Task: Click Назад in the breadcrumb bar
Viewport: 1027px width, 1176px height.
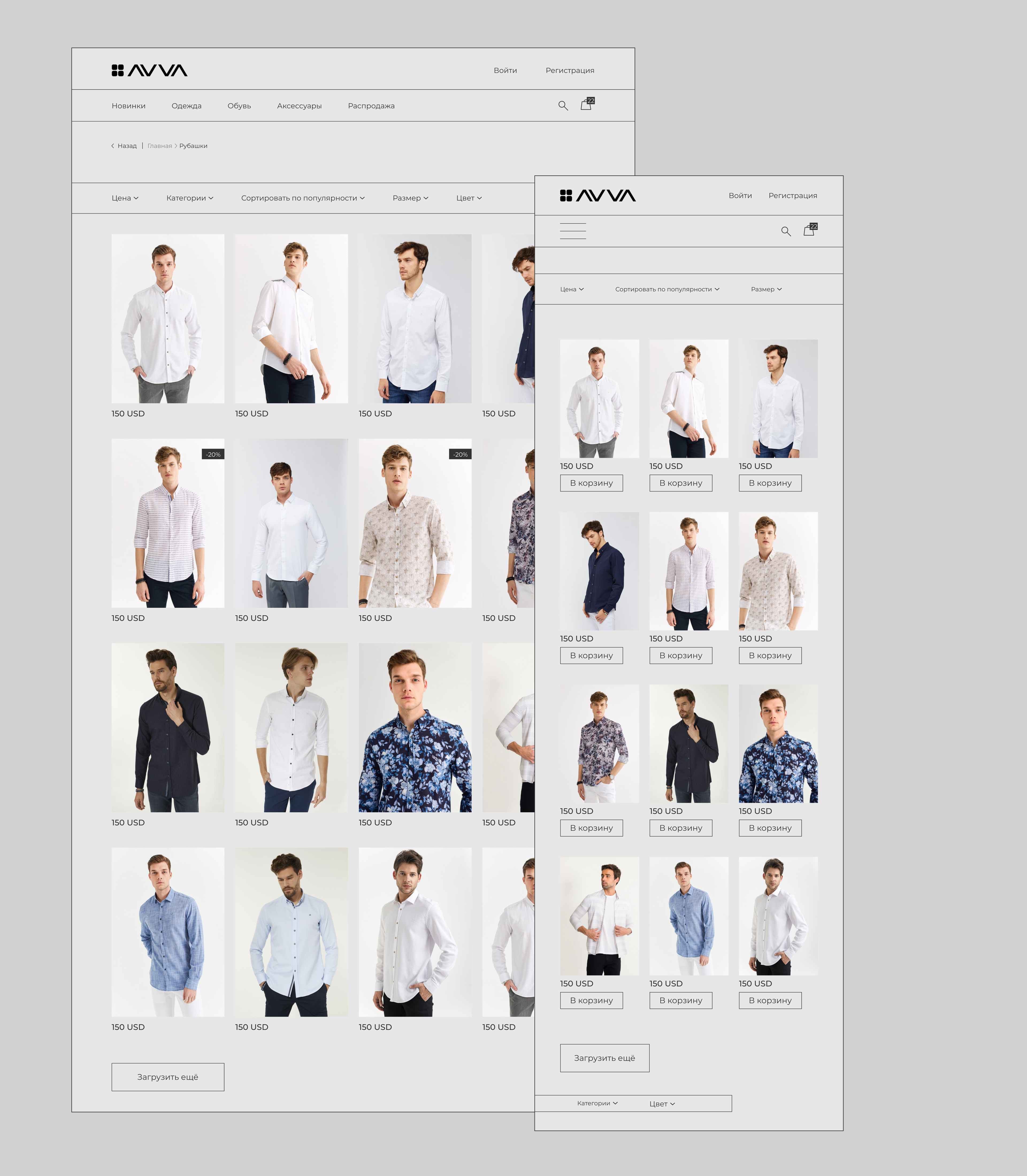Action: (127, 146)
